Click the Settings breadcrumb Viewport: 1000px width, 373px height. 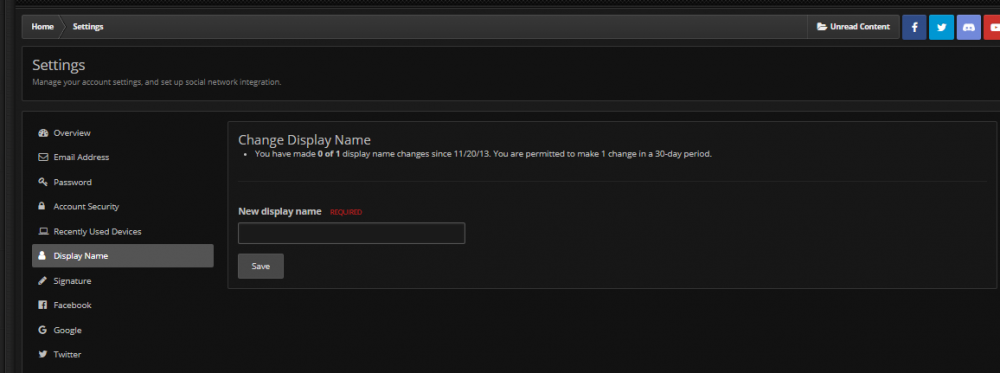pos(88,27)
